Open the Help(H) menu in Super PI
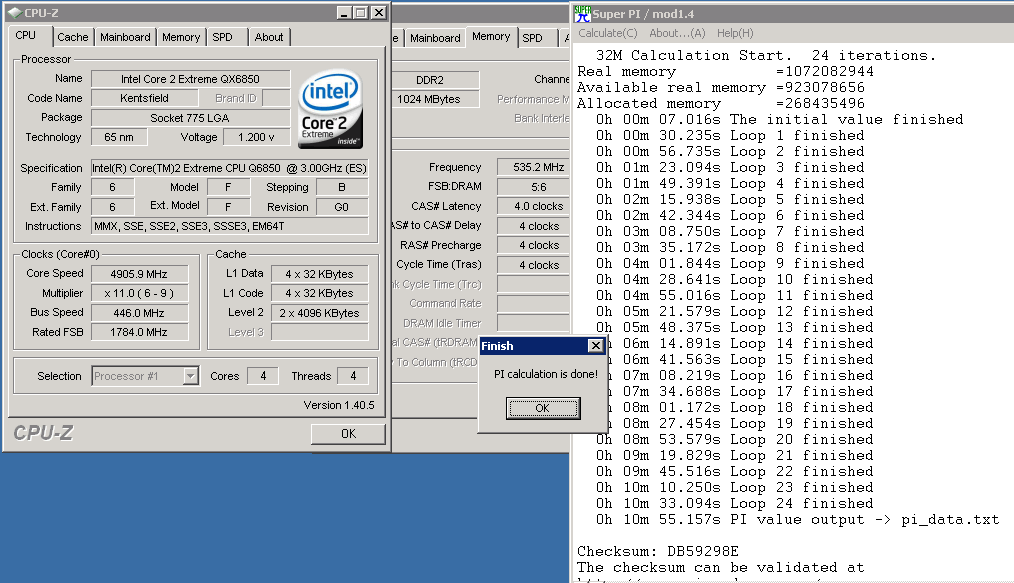 [x=735, y=33]
